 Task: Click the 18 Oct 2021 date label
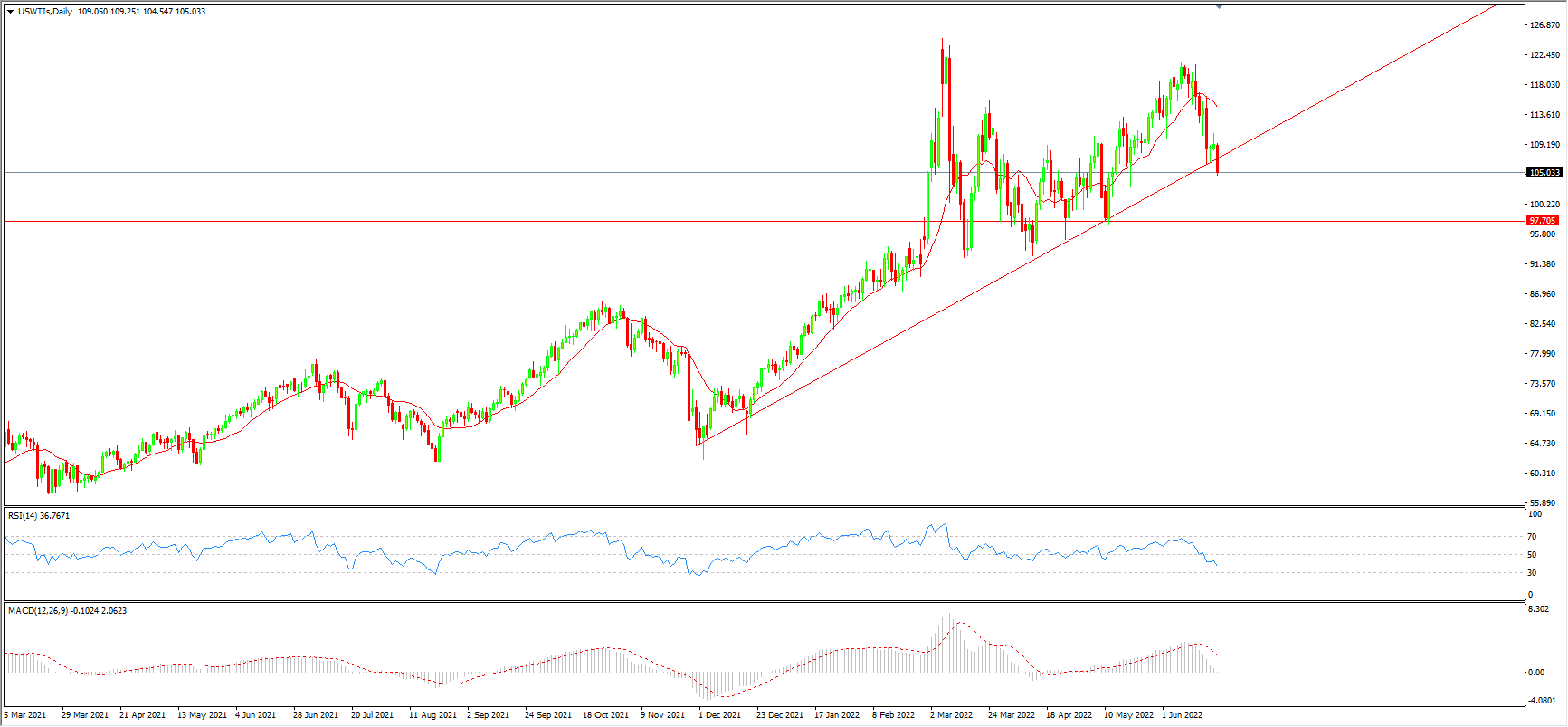click(x=605, y=715)
